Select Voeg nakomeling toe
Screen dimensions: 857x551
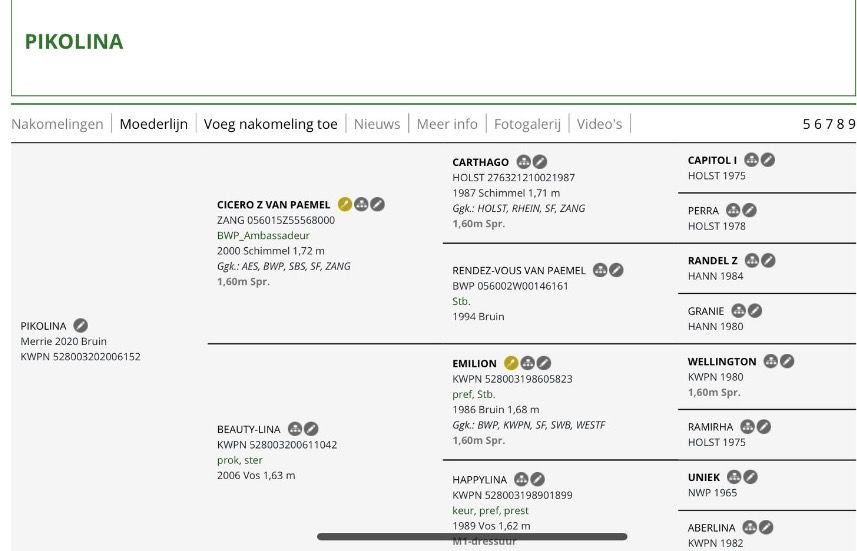(x=271, y=124)
